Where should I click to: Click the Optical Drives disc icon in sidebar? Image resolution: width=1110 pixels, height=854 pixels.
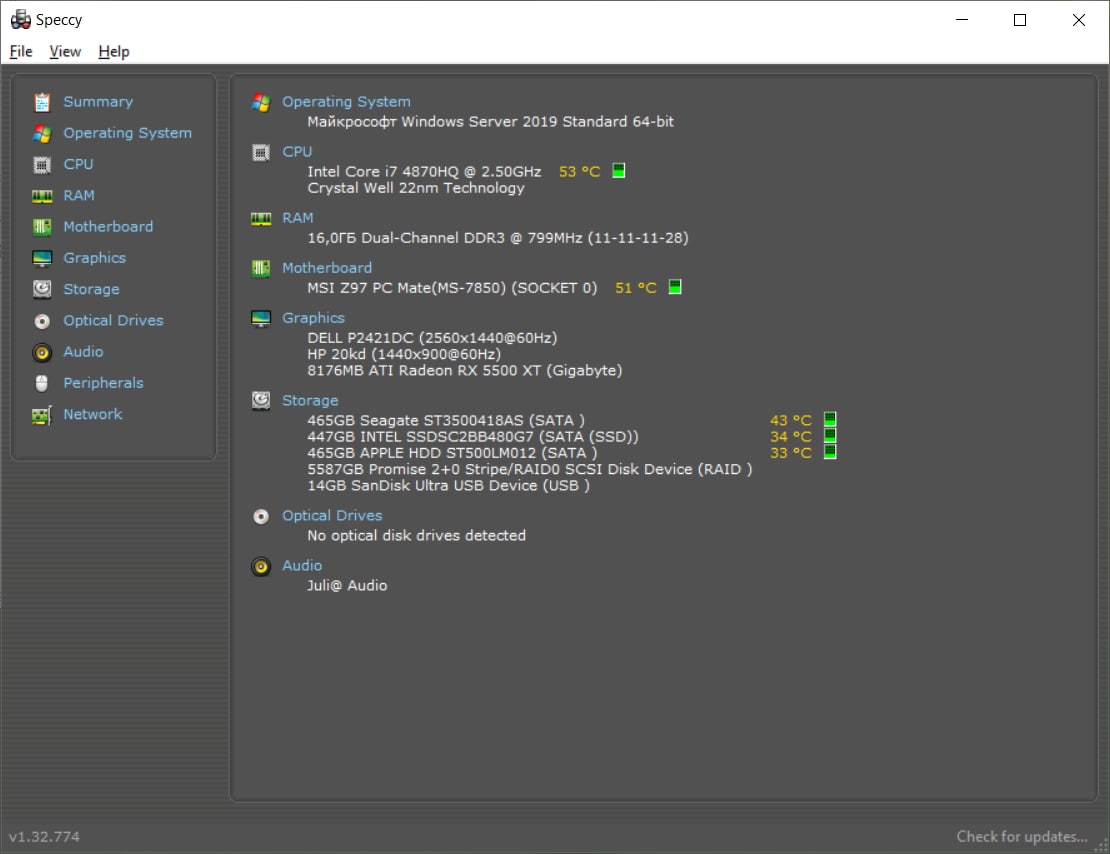click(42, 321)
